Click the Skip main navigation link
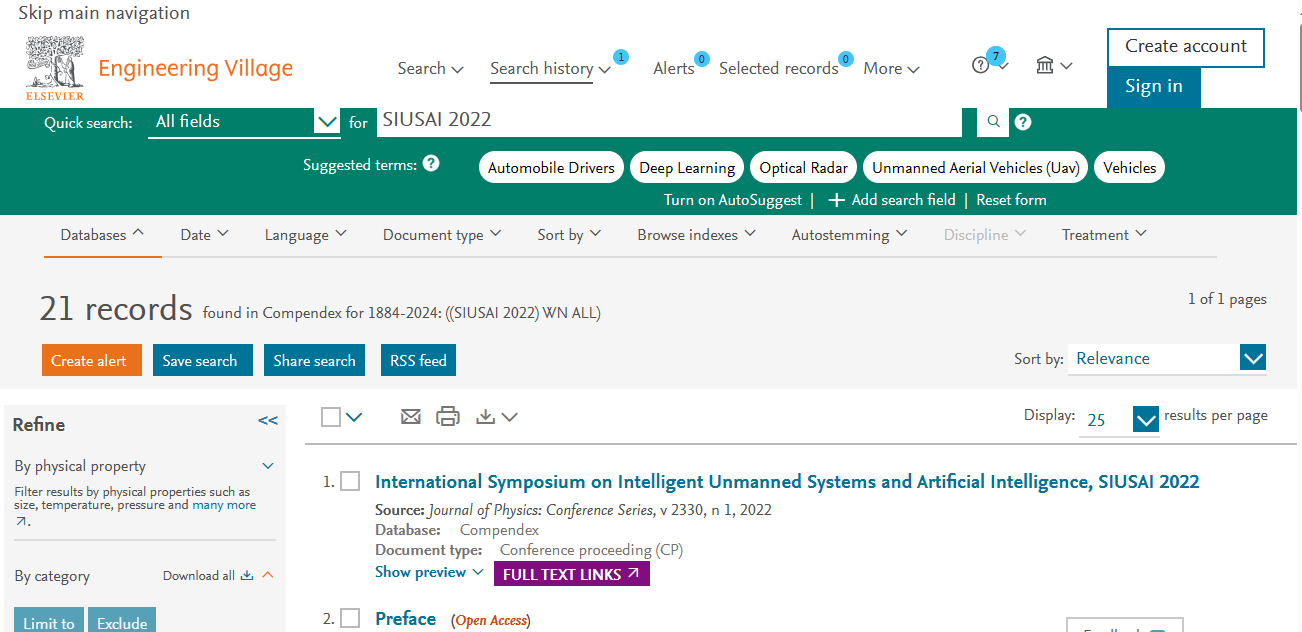The width and height of the screenshot is (1302, 632). 104,13
